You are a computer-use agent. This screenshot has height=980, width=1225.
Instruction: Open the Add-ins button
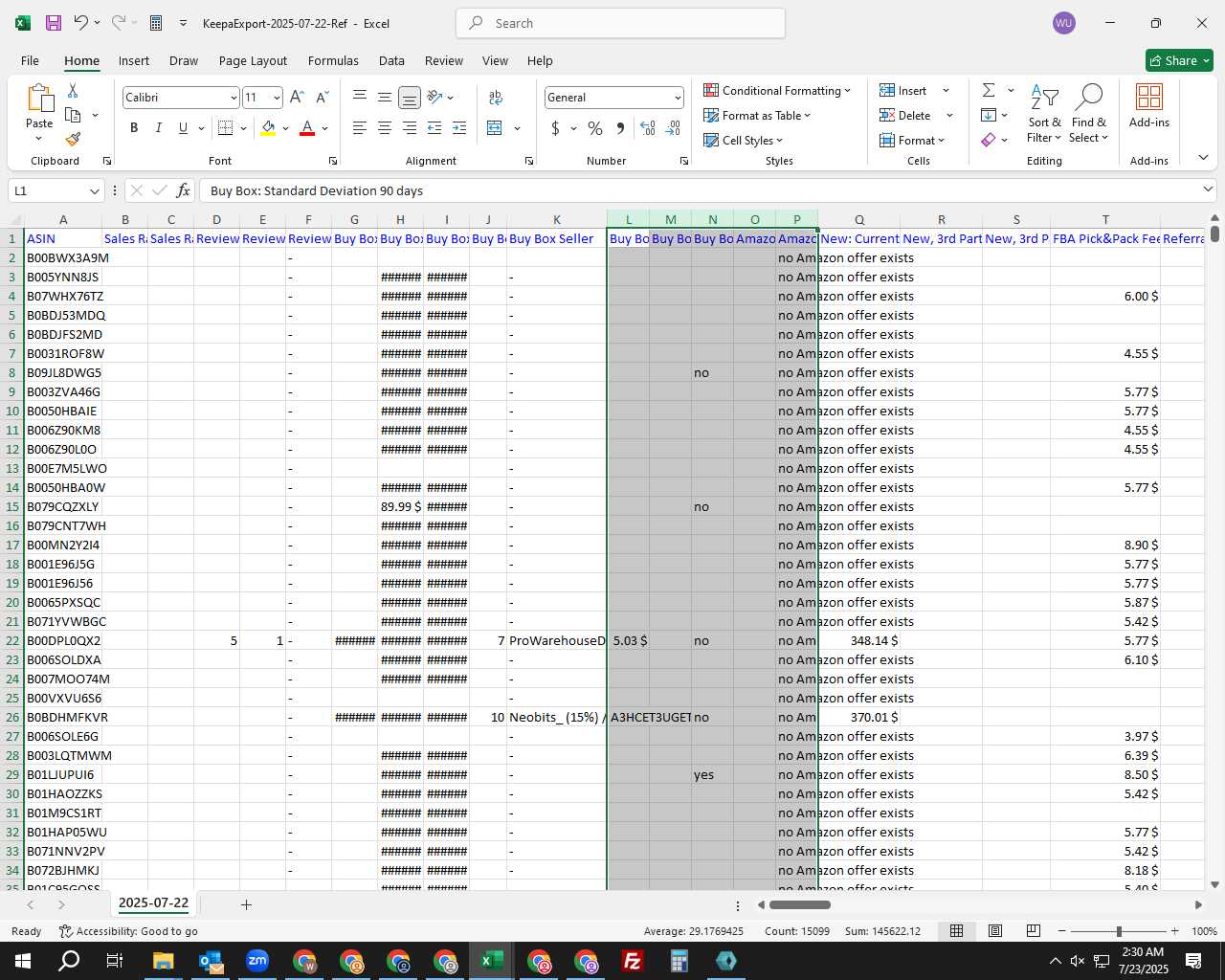click(x=1148, y=106)
